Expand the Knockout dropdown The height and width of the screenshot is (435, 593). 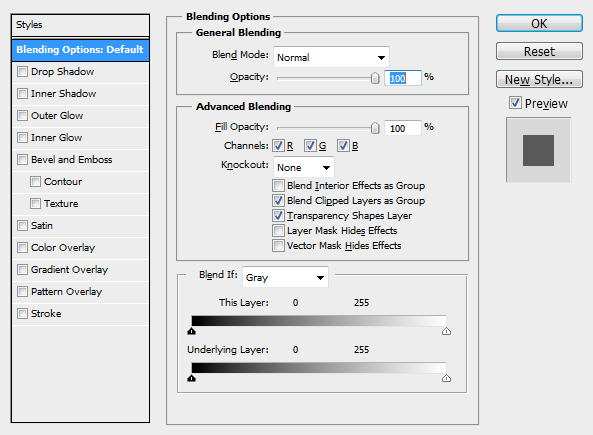coord(304,167)
